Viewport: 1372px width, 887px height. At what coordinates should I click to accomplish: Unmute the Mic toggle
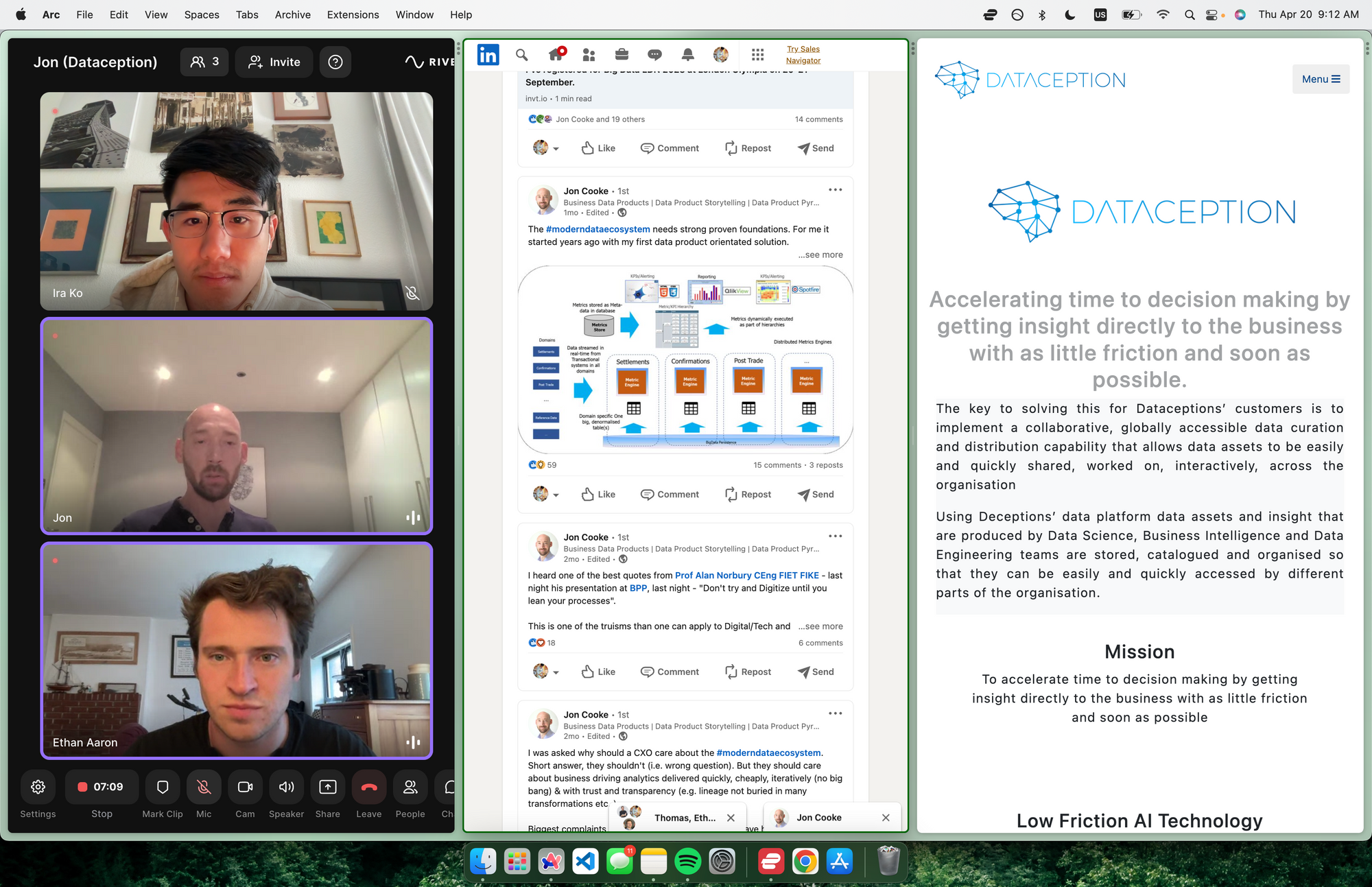tap(204, 787)
